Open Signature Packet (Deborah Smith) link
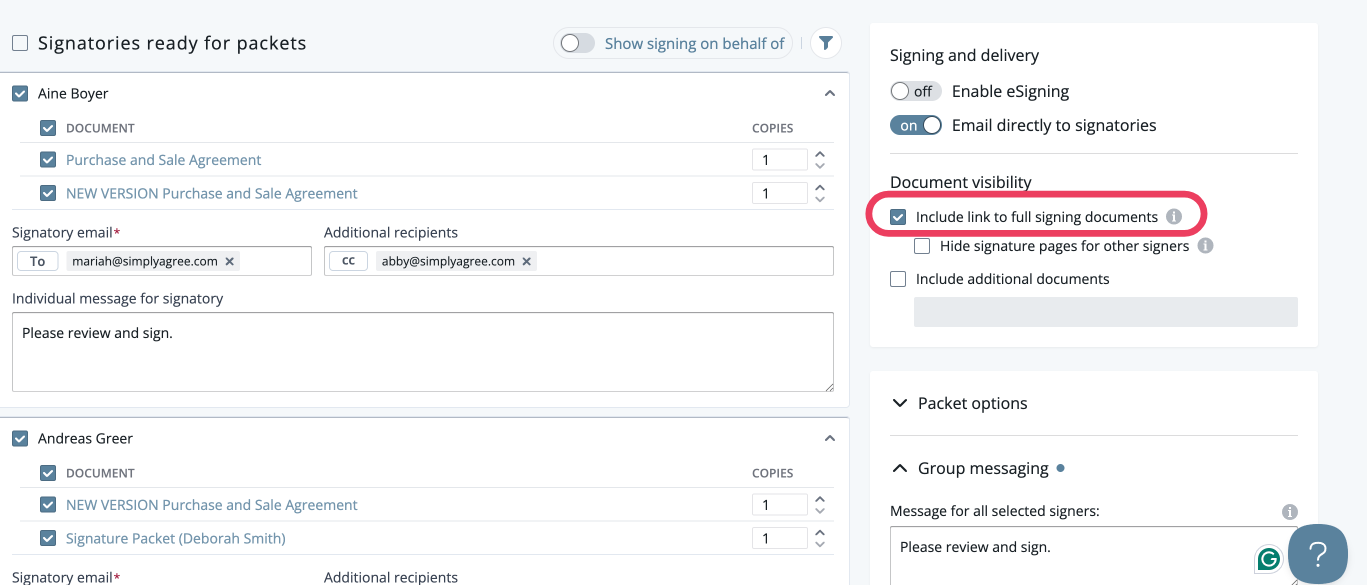The height and width of the screenshot is (585, 1367). (x=175, y=538)
